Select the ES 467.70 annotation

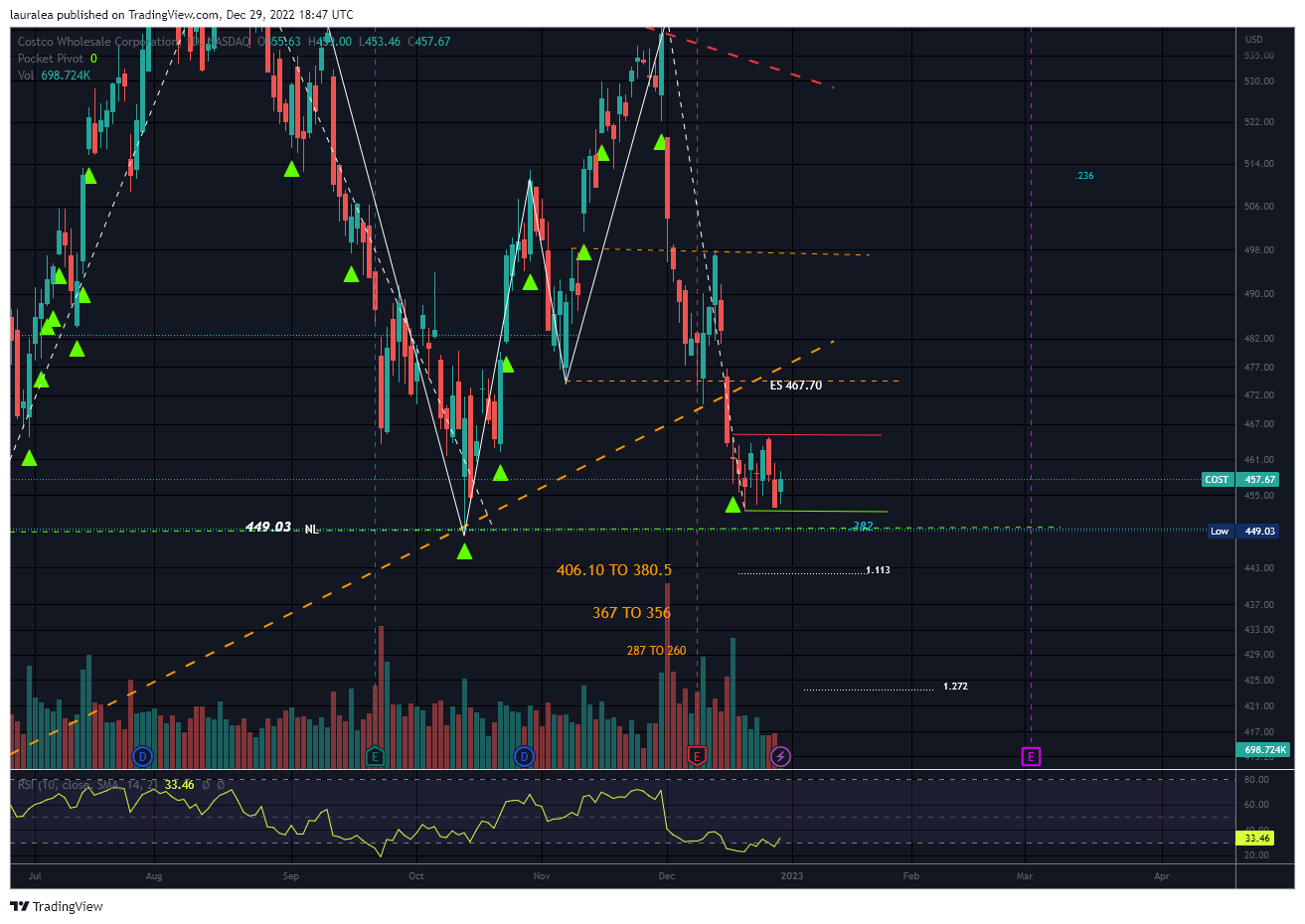point(796,385)
